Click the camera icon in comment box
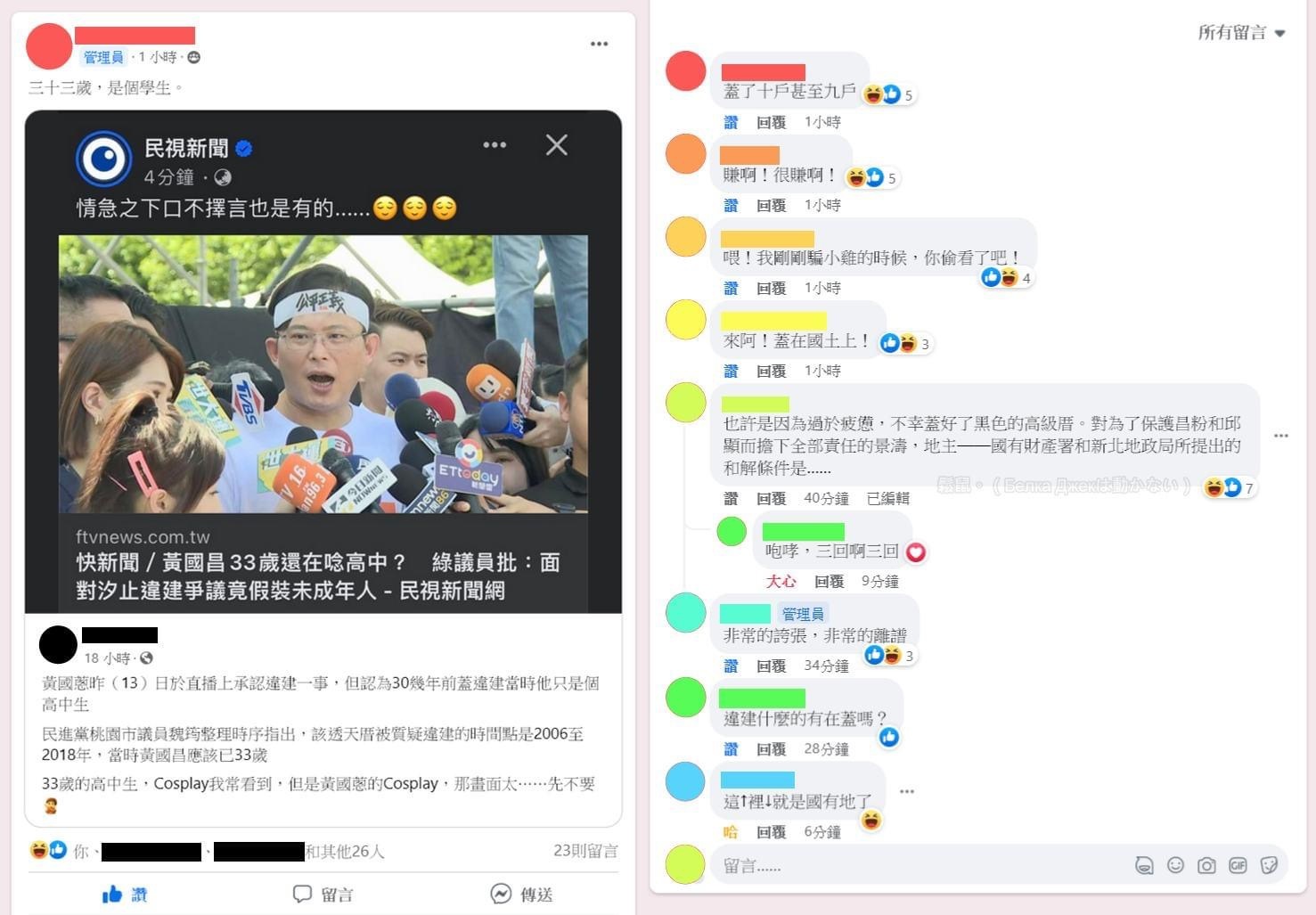The width and height of the screenshot is (1316, 915). tap(1206, 865)
